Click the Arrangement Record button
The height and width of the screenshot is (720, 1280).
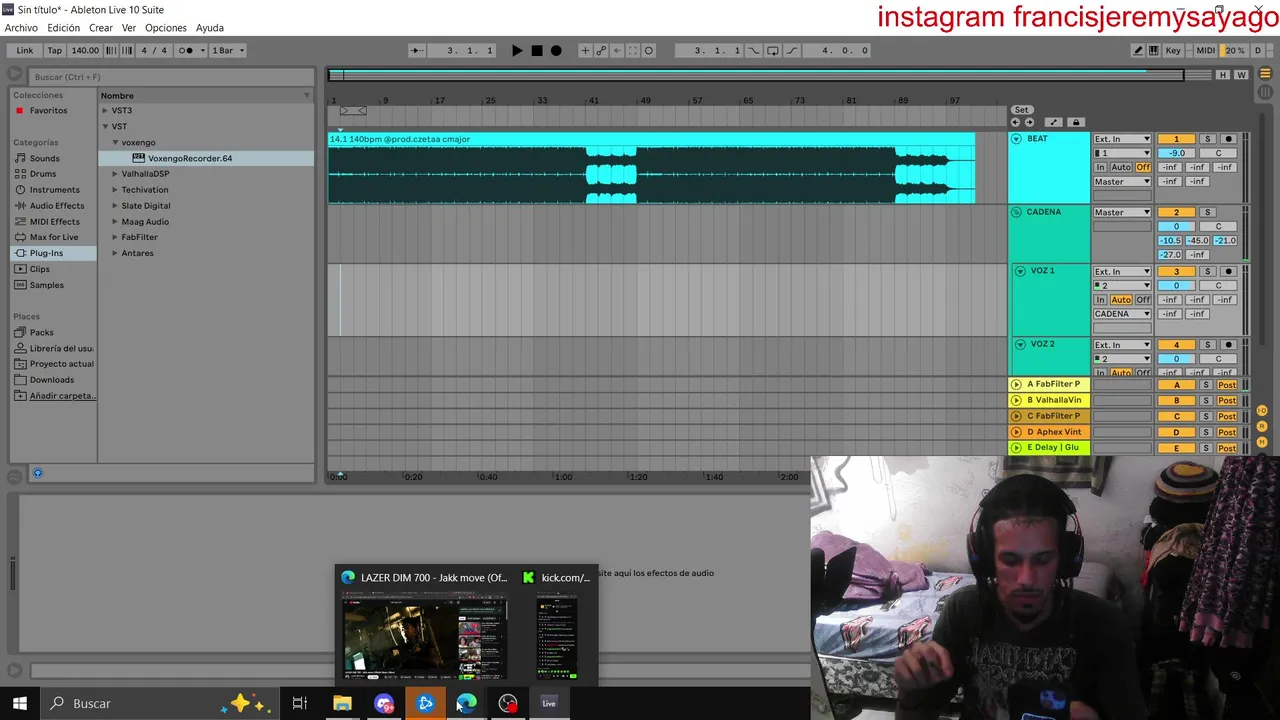pos(556,51)
